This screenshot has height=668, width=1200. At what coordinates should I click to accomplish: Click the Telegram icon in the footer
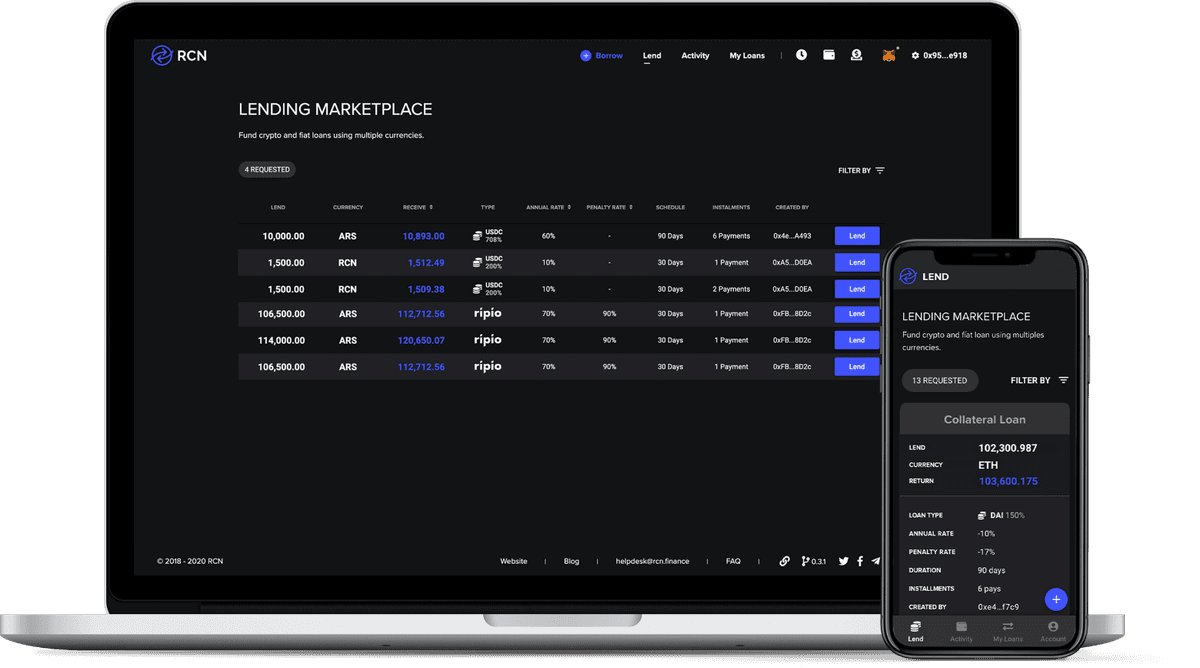click(876, 561)
